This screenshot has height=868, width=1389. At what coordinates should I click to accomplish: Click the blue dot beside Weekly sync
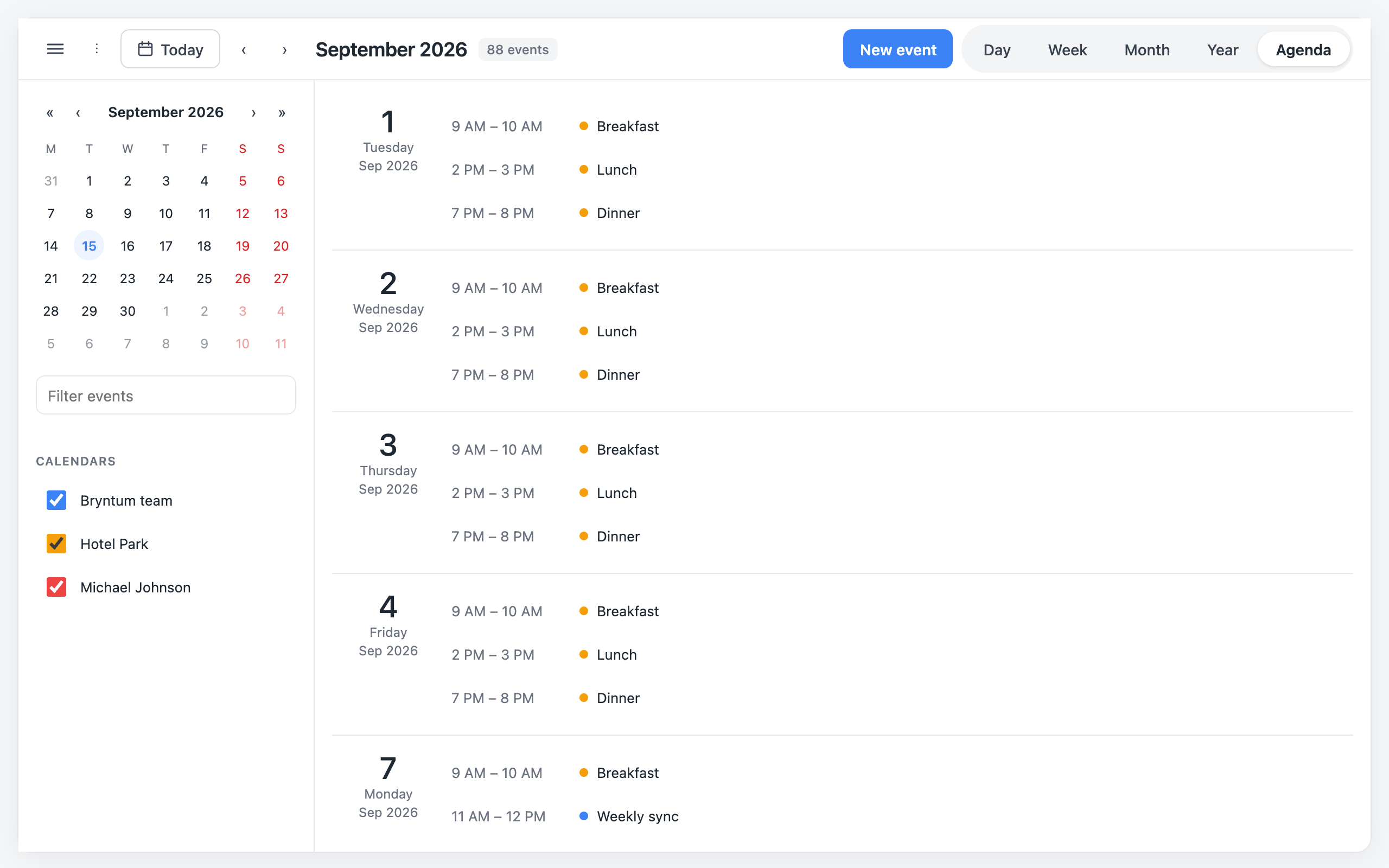coord(584,816)
